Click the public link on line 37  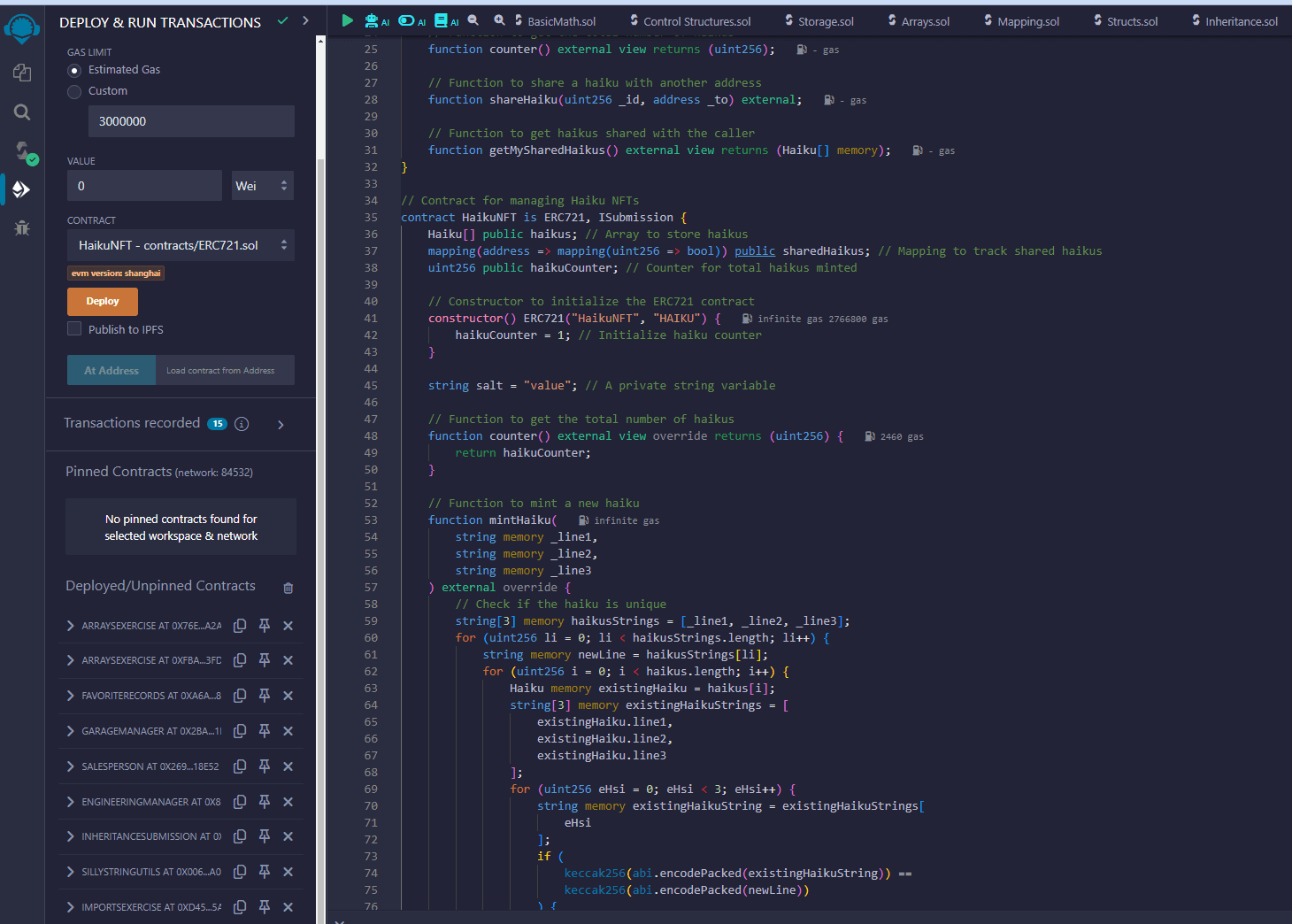coord(755,251)
